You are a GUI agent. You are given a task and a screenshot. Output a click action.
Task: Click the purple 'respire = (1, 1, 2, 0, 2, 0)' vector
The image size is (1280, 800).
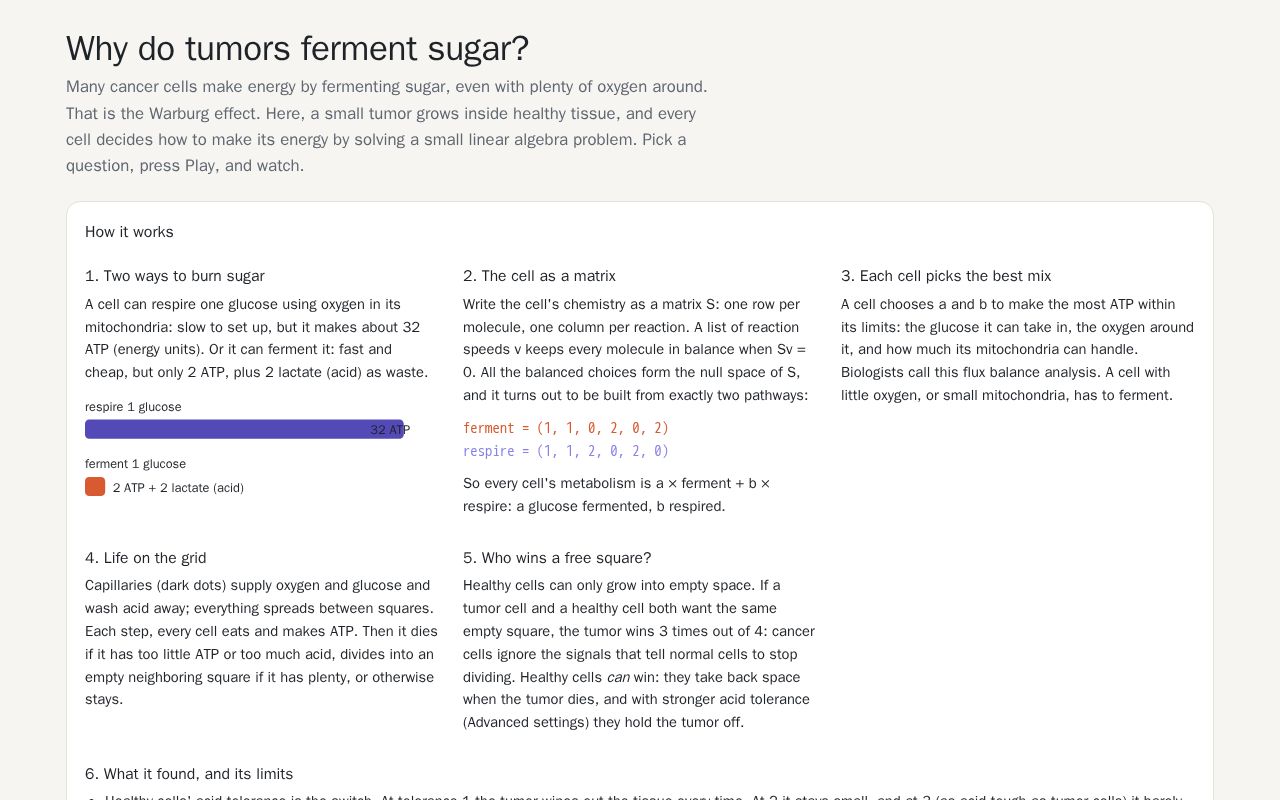tap(566, 451)
